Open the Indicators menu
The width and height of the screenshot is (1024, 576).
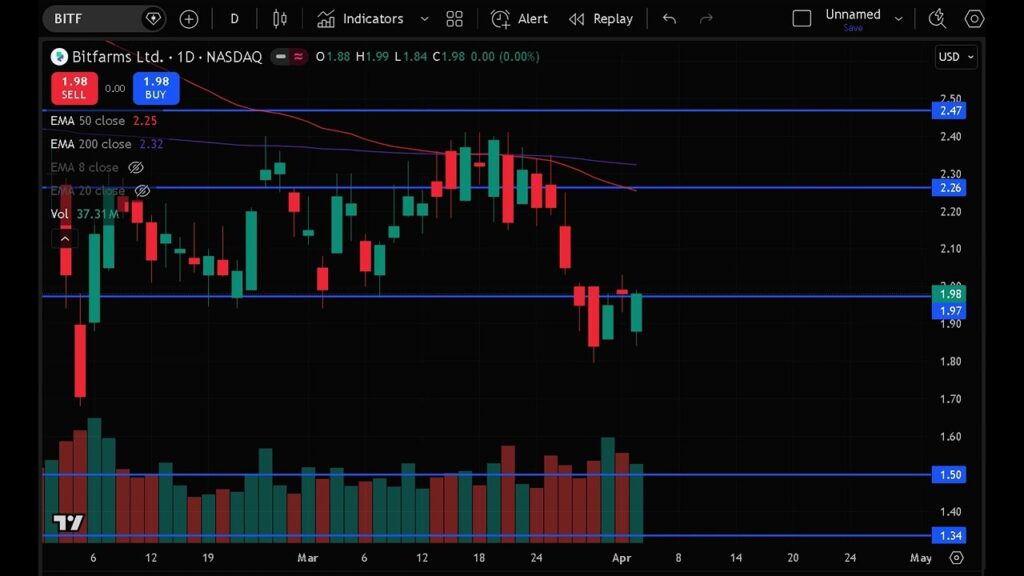coord(360,19)
